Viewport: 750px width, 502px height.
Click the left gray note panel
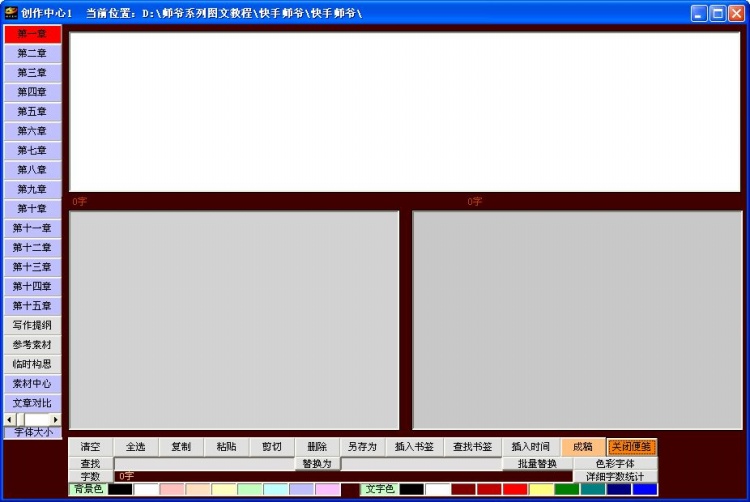[x=234, y=320]
